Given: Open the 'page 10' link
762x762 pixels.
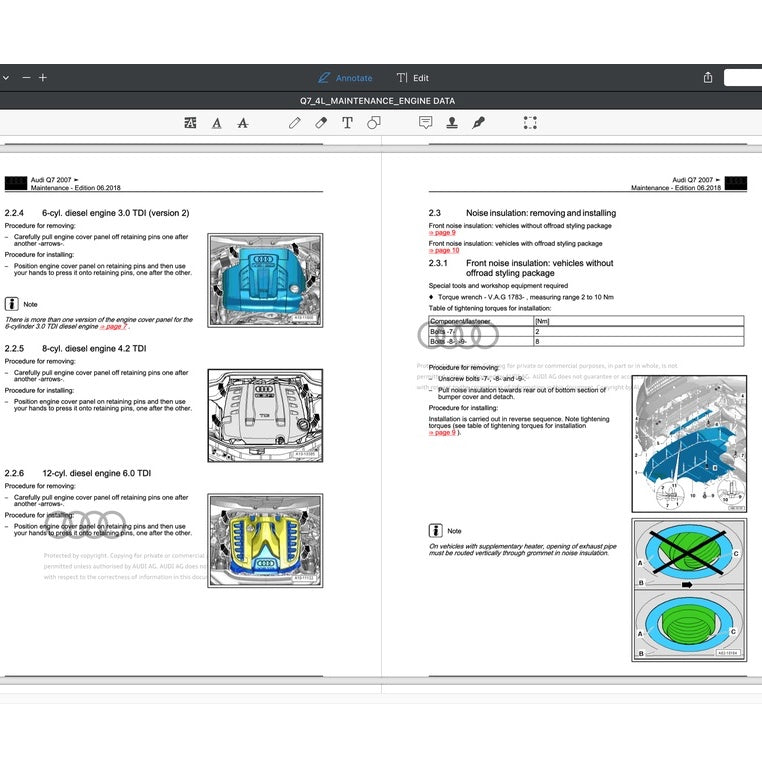Looking at the screenshot, I should coord(444,250).
